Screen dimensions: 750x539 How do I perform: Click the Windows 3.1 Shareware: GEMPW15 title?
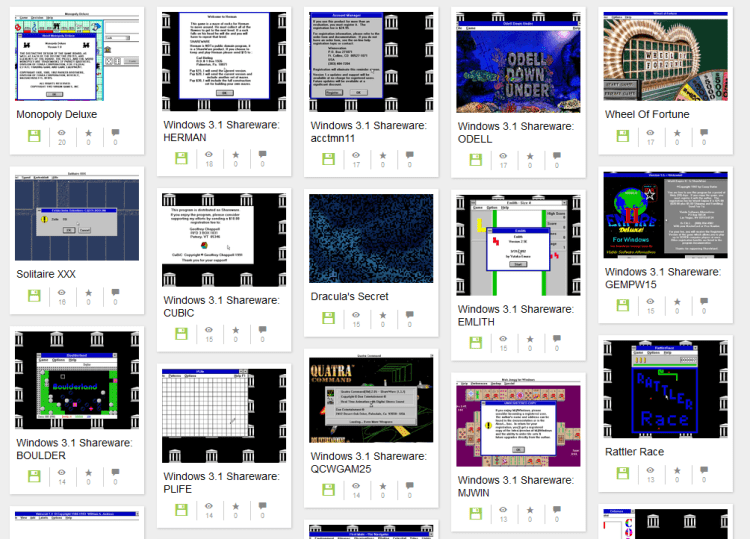tap(663, 278)
